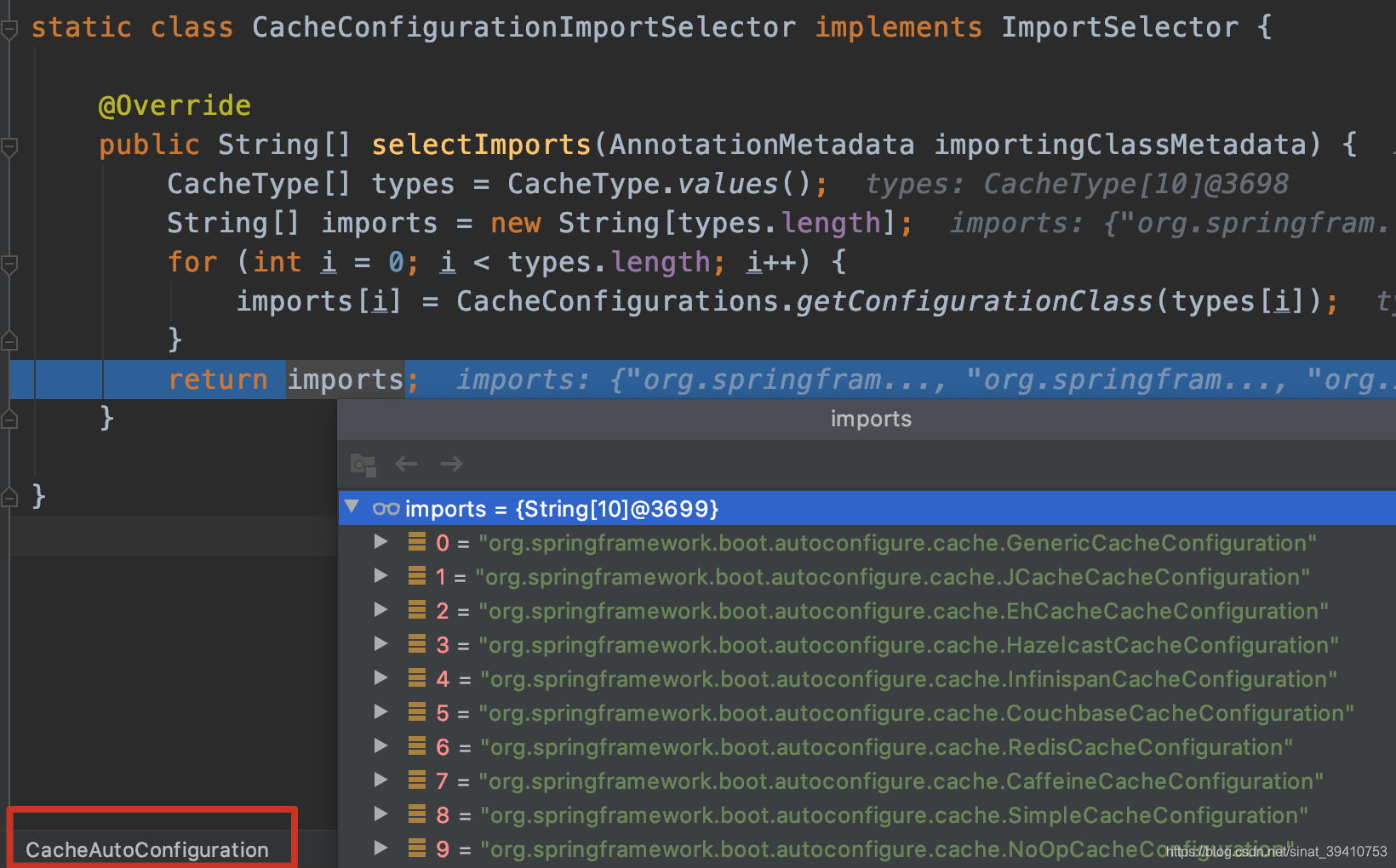Click the array element icon for index 3
Screen dimensions: 1396x868
(x=417, y=643)
